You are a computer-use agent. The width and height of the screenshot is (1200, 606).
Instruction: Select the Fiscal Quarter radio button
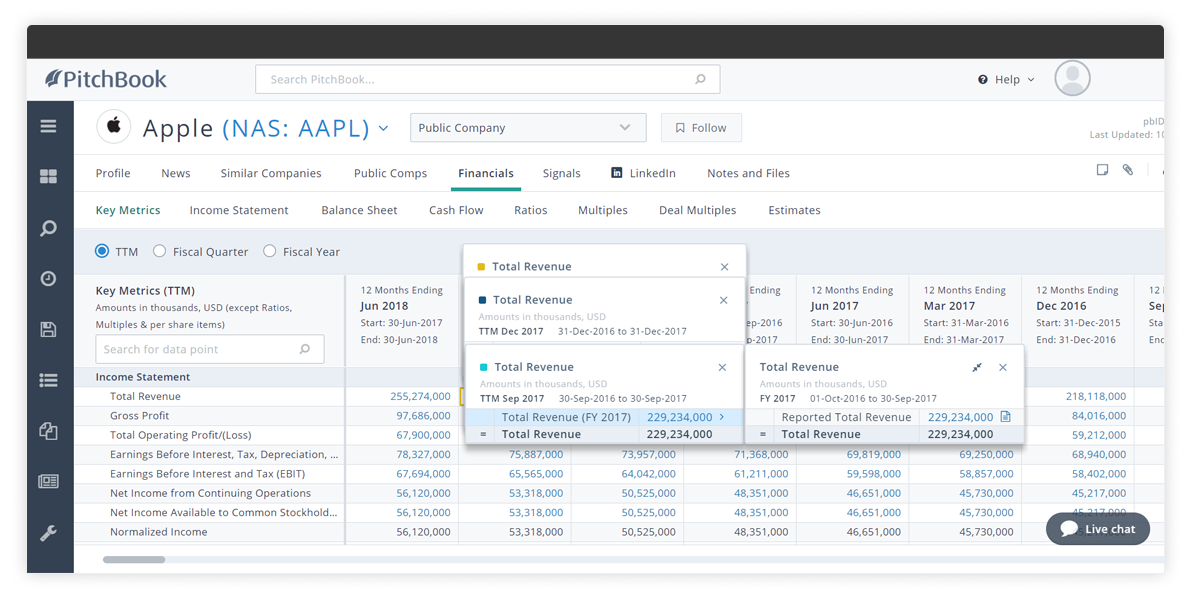[x=160, y=252]
